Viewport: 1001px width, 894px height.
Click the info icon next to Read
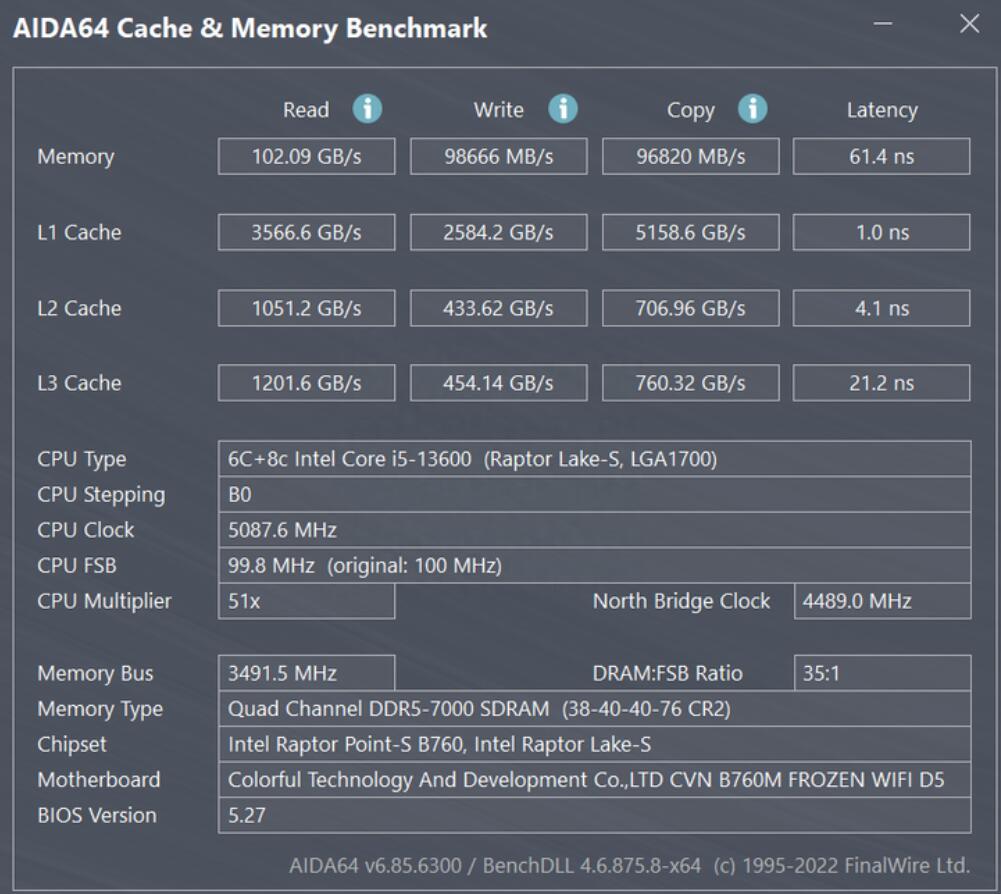coord(366,110)
